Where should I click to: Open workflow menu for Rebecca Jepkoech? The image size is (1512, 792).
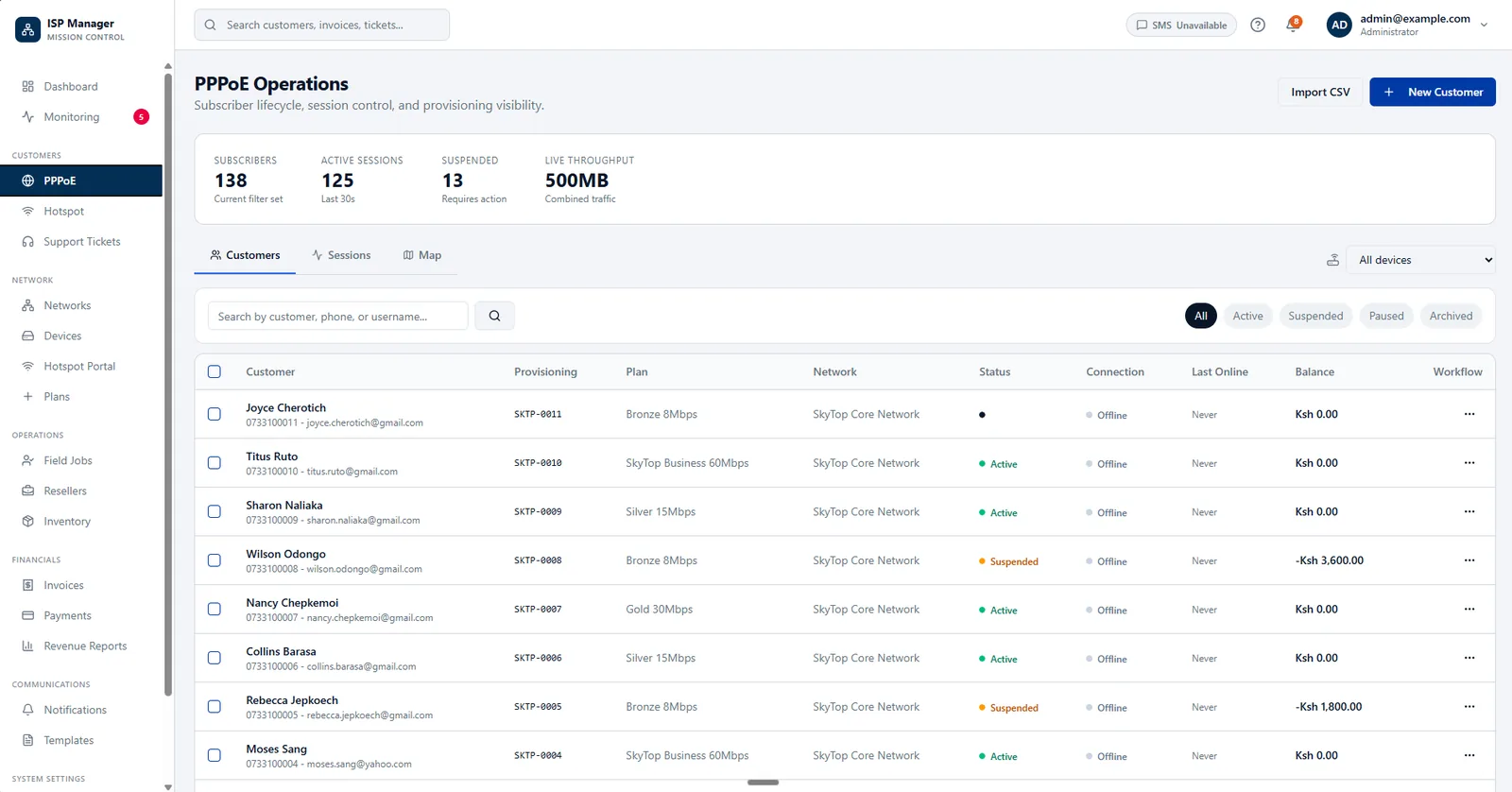pyautogui.click(x=1469, y=707)
